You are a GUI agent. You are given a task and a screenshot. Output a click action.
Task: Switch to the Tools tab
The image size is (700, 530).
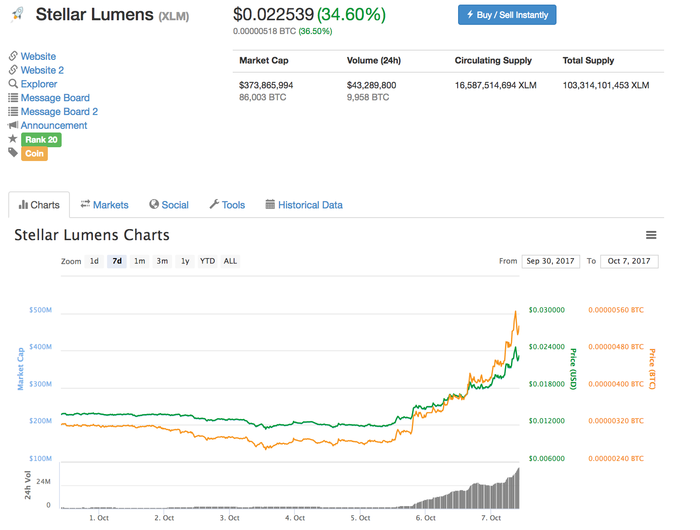point(227,205)
